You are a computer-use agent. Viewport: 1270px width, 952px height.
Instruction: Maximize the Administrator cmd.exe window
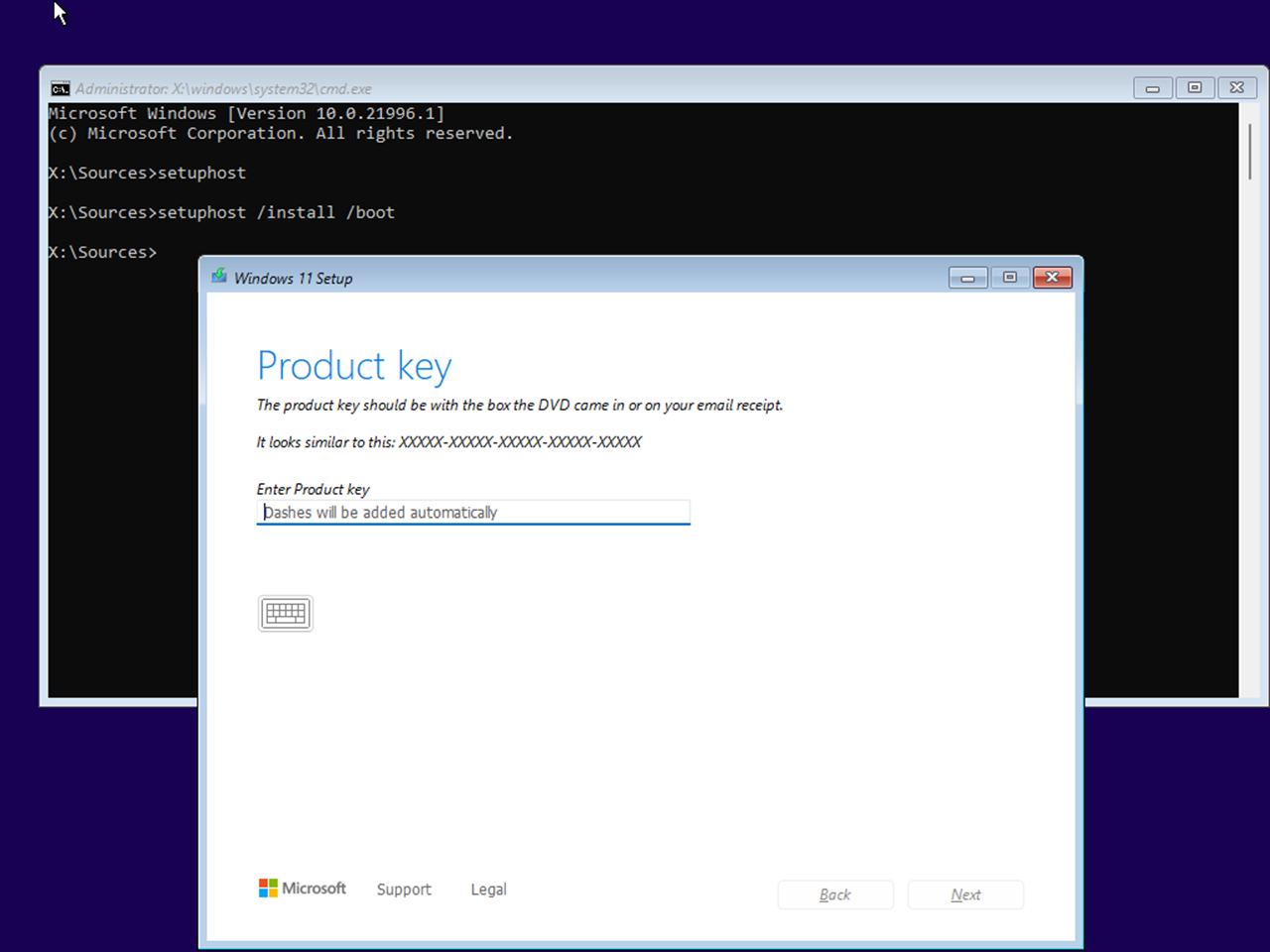tap(1195, 88)
